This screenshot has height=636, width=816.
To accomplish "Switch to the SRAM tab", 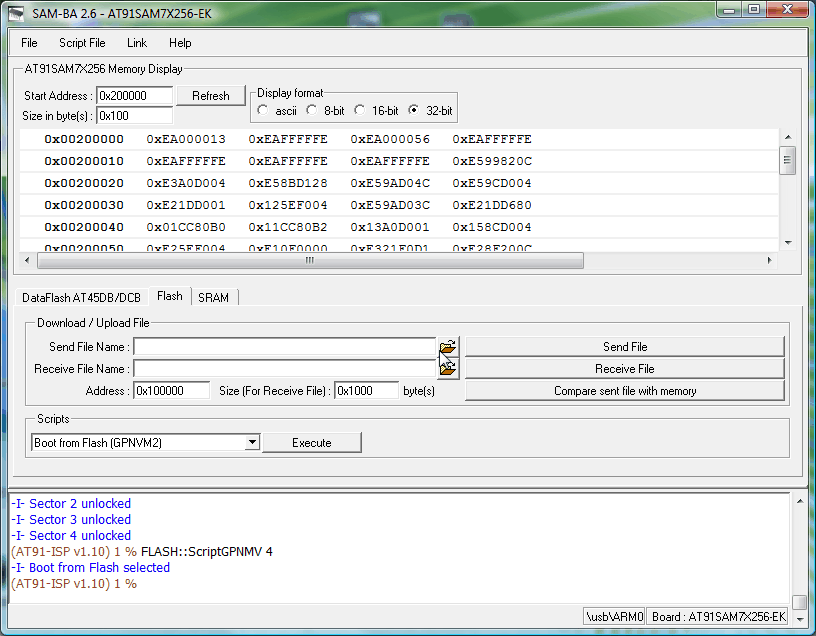I will 213,297.
